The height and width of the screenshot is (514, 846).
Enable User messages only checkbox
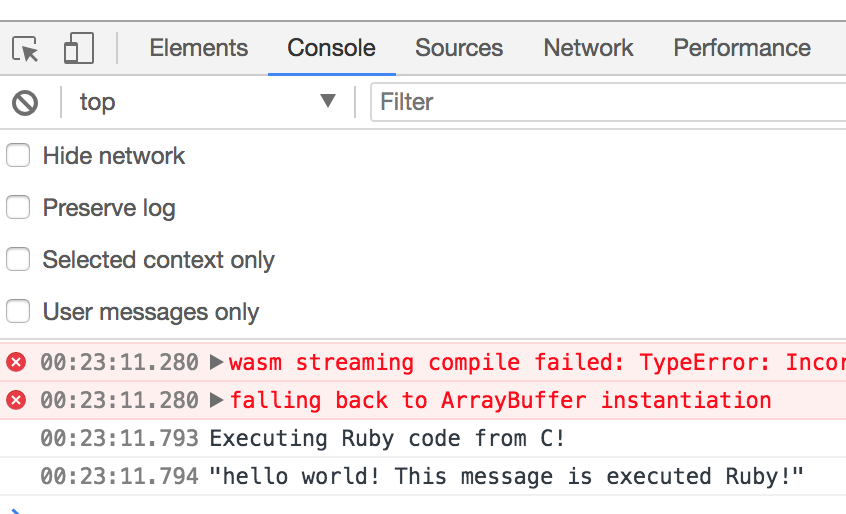pos(18,312)
